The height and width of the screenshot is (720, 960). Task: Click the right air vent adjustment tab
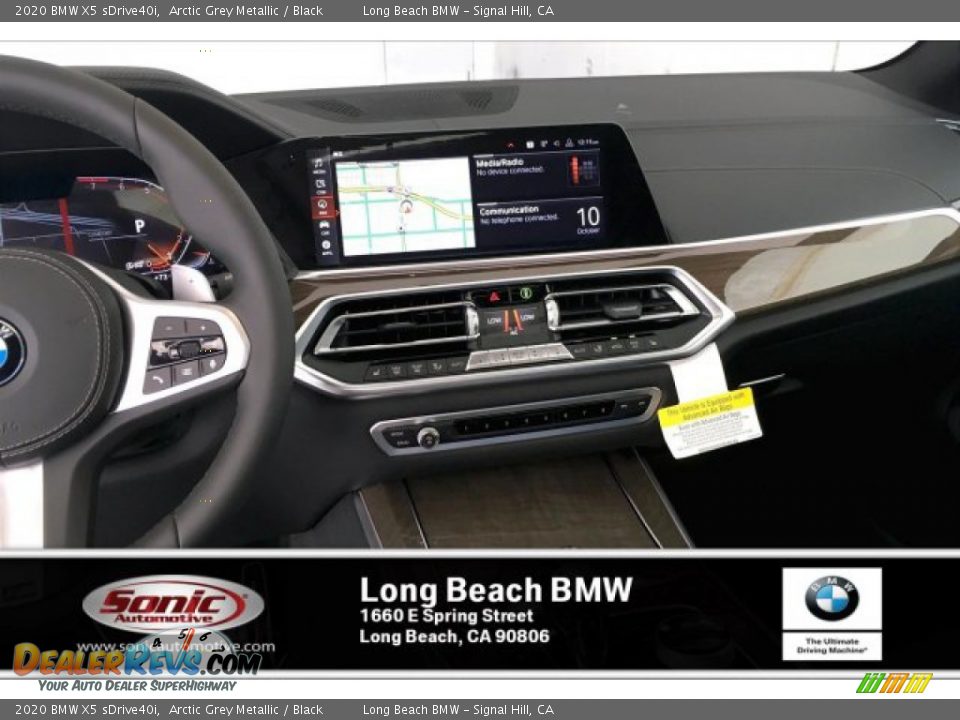tap(622, 310)
